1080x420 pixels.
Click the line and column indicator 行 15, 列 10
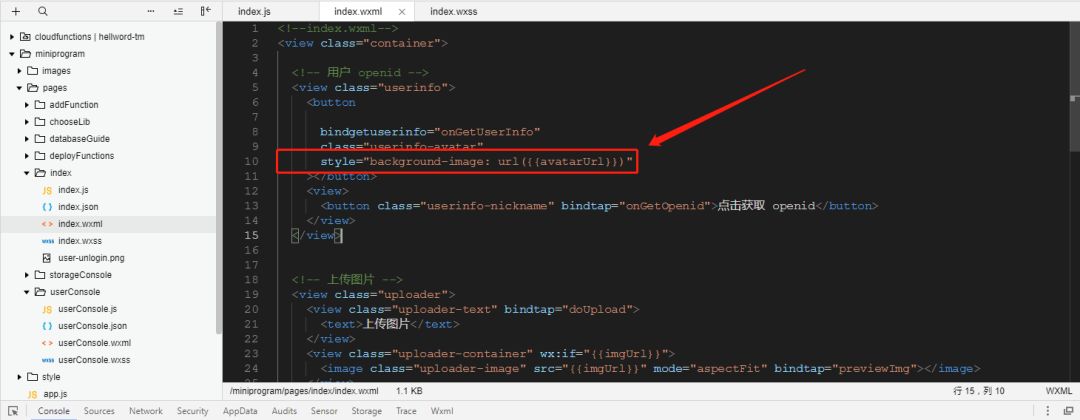click(x=979, y=391)
